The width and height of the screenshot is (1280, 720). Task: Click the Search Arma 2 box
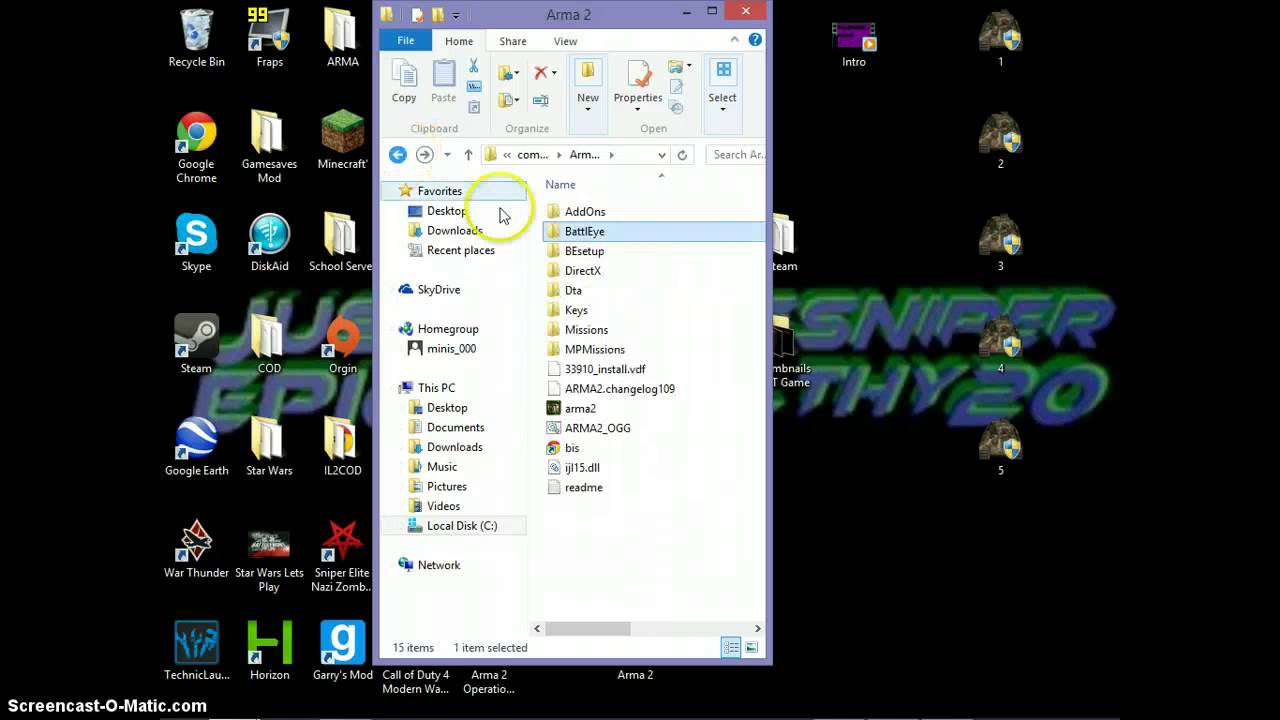735,155
